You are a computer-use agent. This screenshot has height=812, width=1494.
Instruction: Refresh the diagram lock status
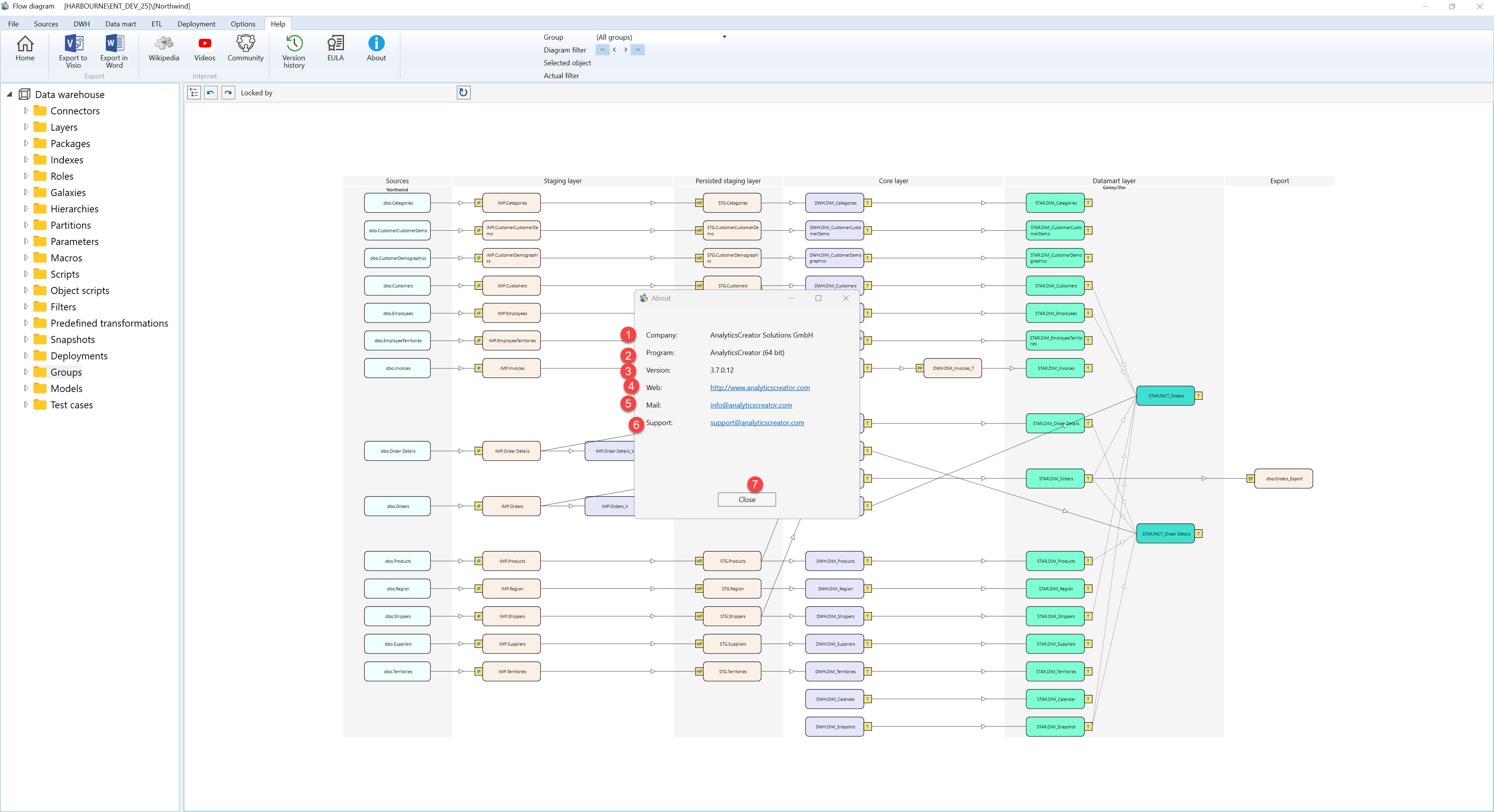coord(463,93)
